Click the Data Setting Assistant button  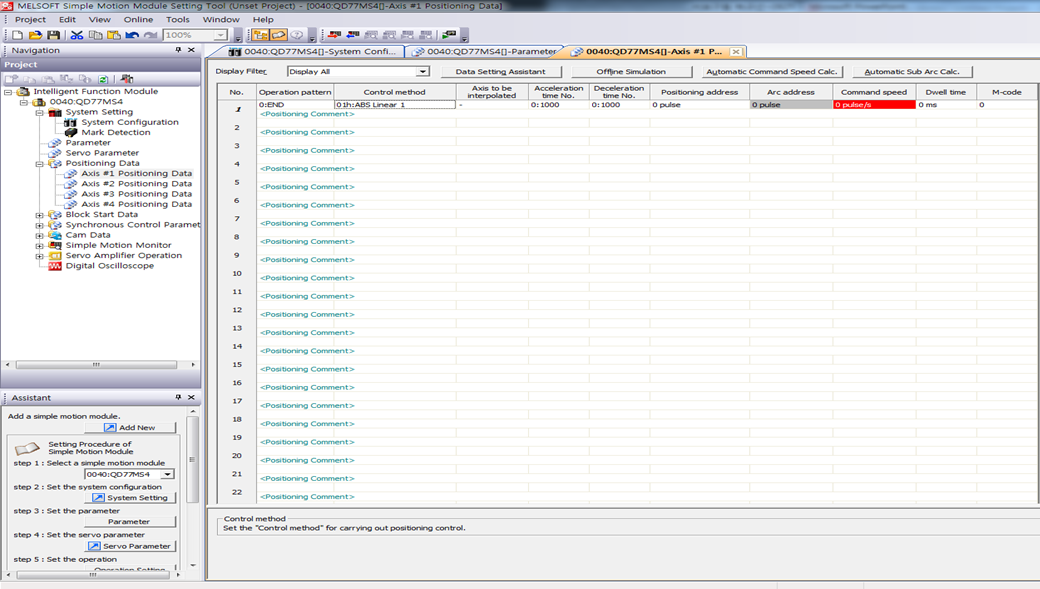coord(500,72)
